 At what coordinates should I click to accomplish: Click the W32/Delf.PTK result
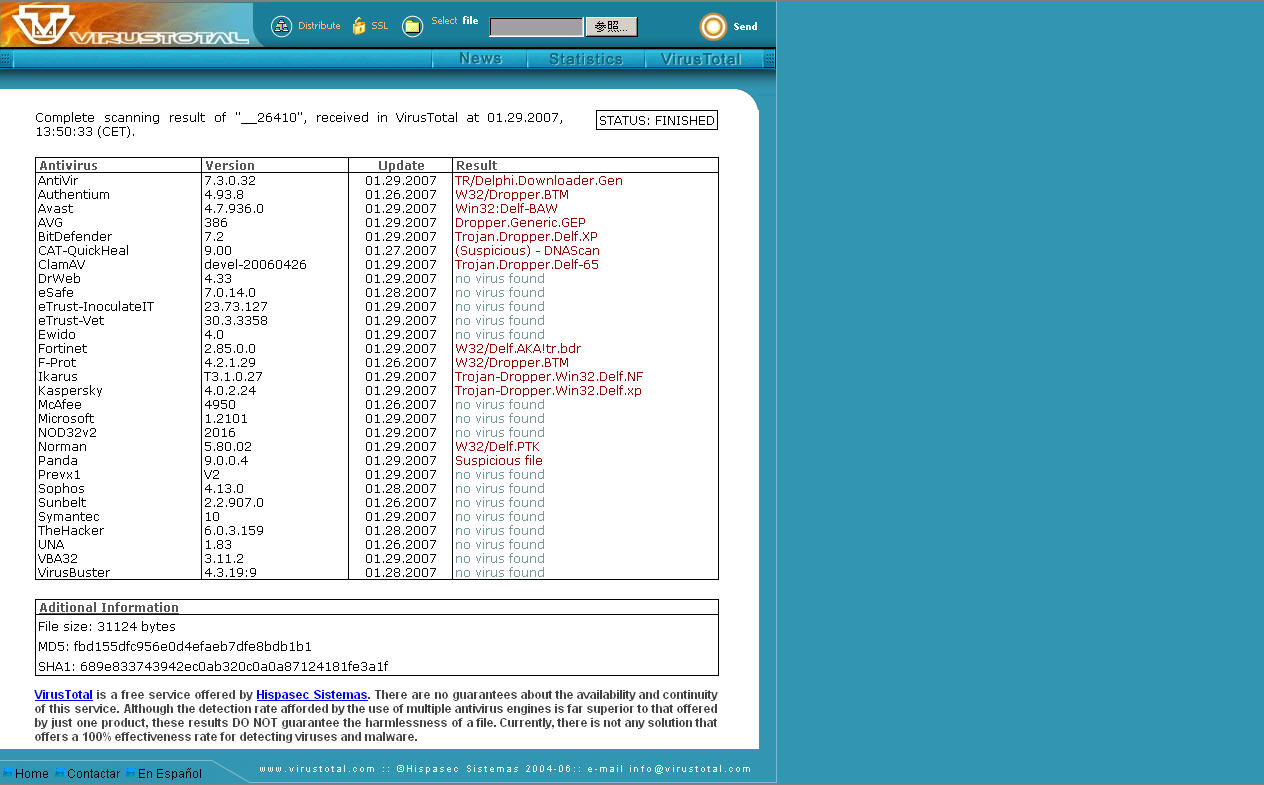click(497, 447)
